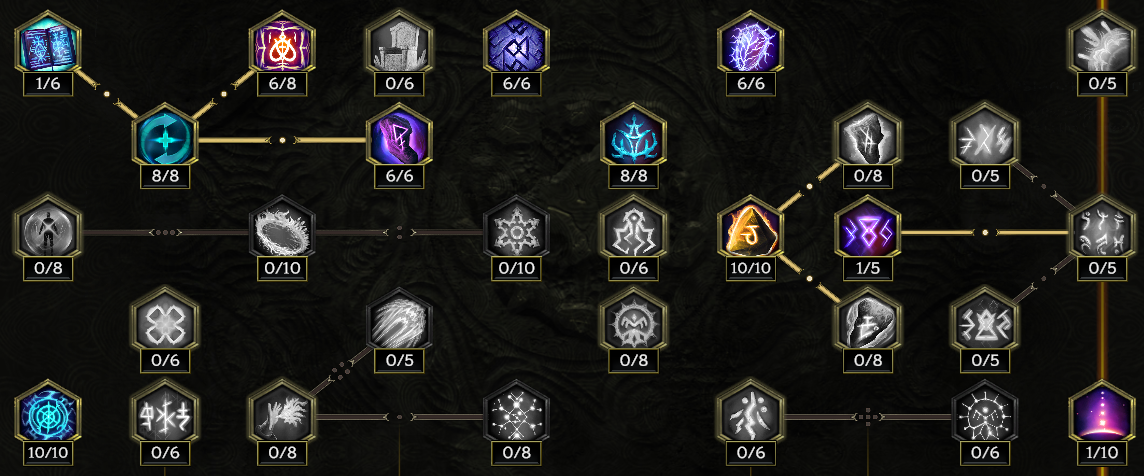Select the purple light beam node 1/10
1144x476 pixels.
[1102, 413]
